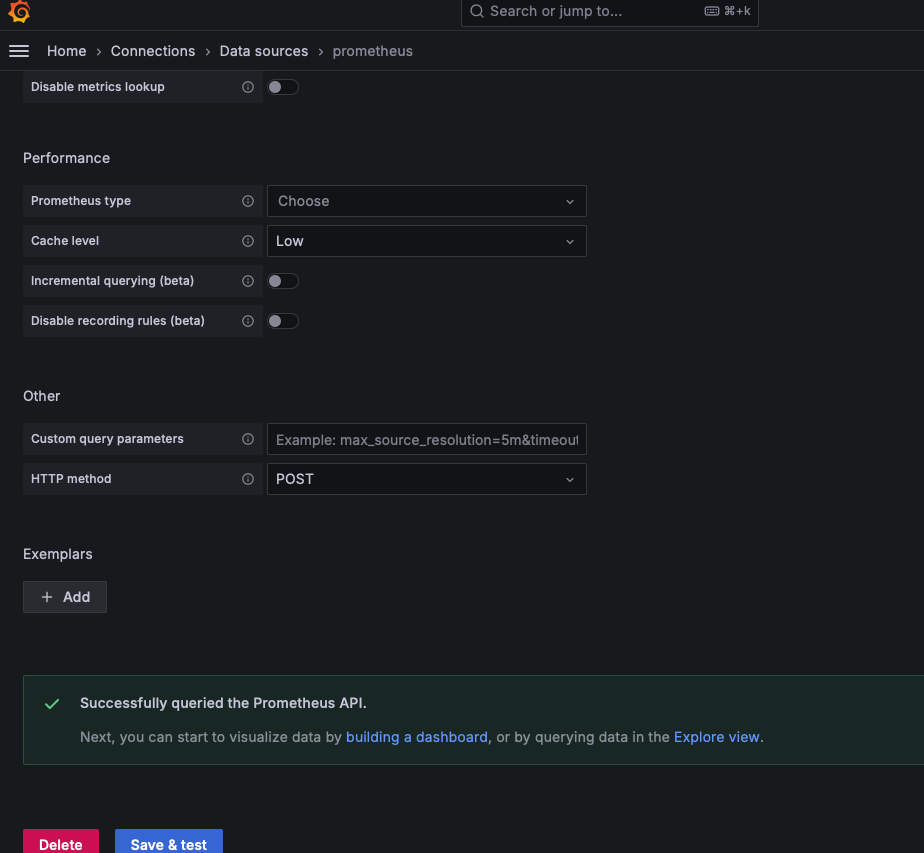
Task: Click the green success checkmark icon
Action: [52, 704]
